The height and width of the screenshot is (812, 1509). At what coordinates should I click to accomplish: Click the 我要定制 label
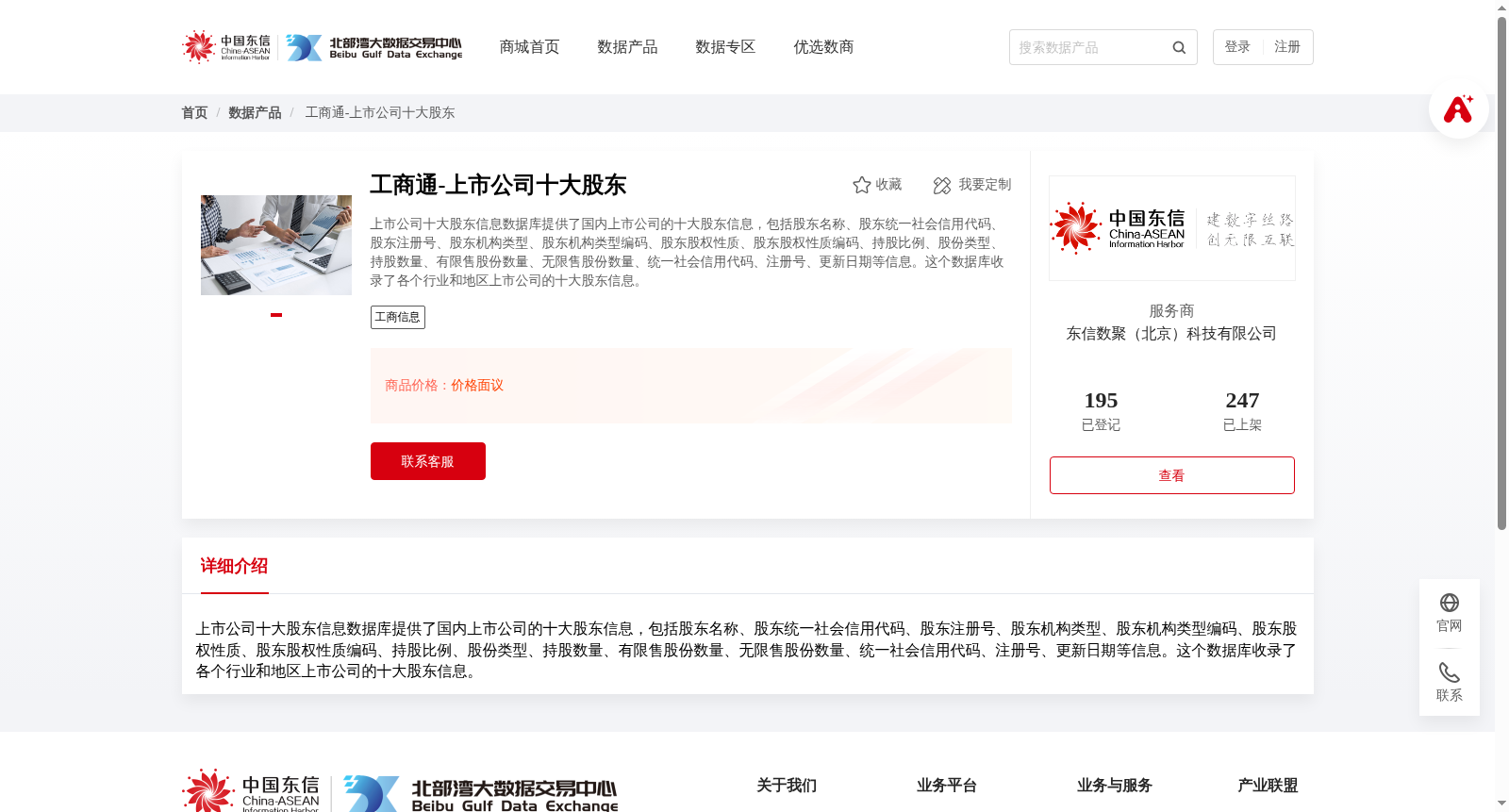(985, 185)
